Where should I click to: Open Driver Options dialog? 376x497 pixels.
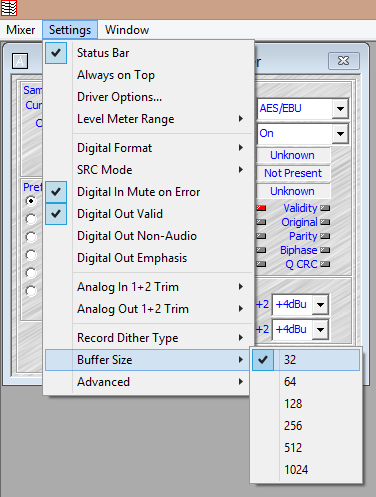(x=148, y=97)
